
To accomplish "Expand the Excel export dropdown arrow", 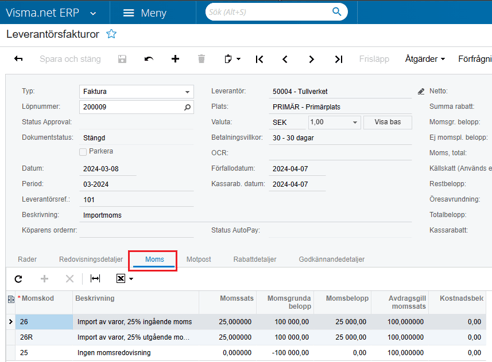I will (x=131, y=279).
